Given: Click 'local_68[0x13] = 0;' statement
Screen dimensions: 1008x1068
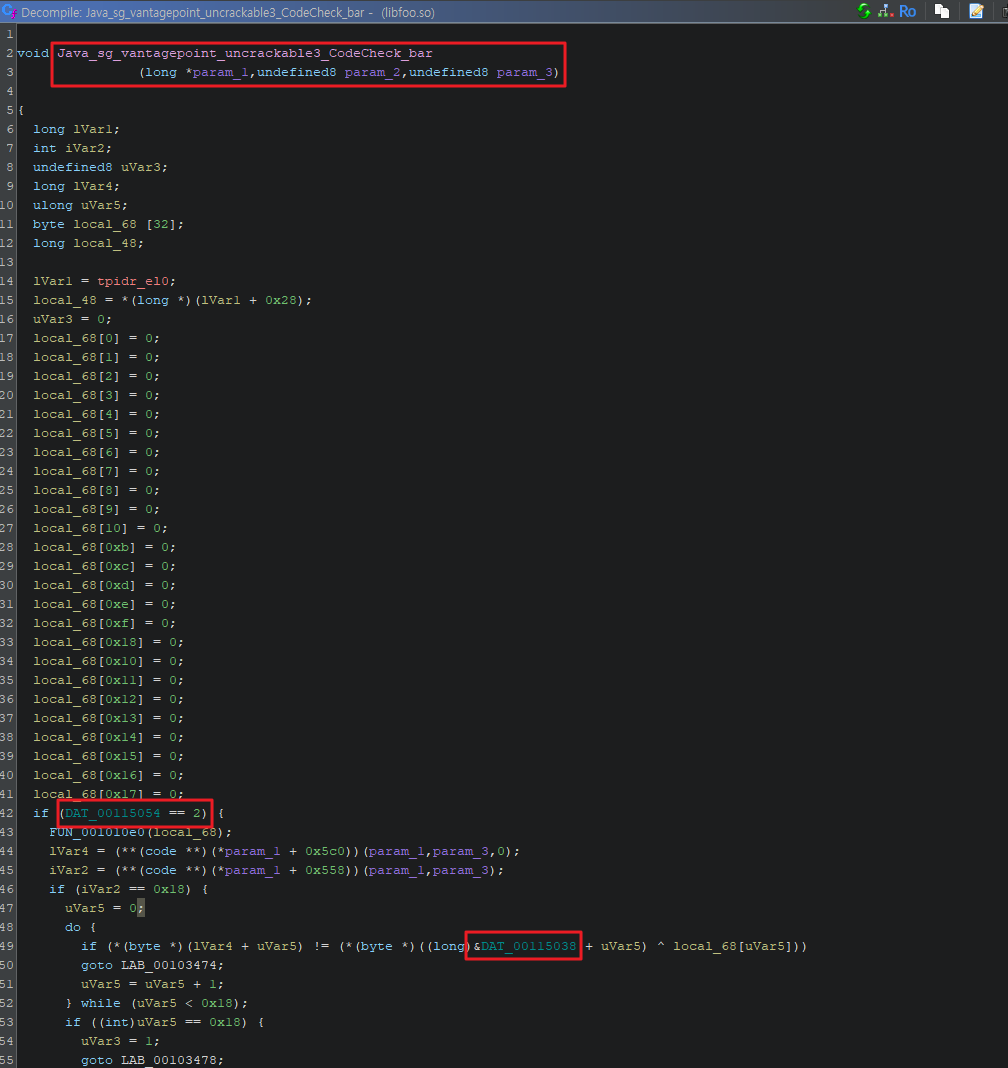Looking at the screenshot, I should pyautogui.click(x=108, y=719).
